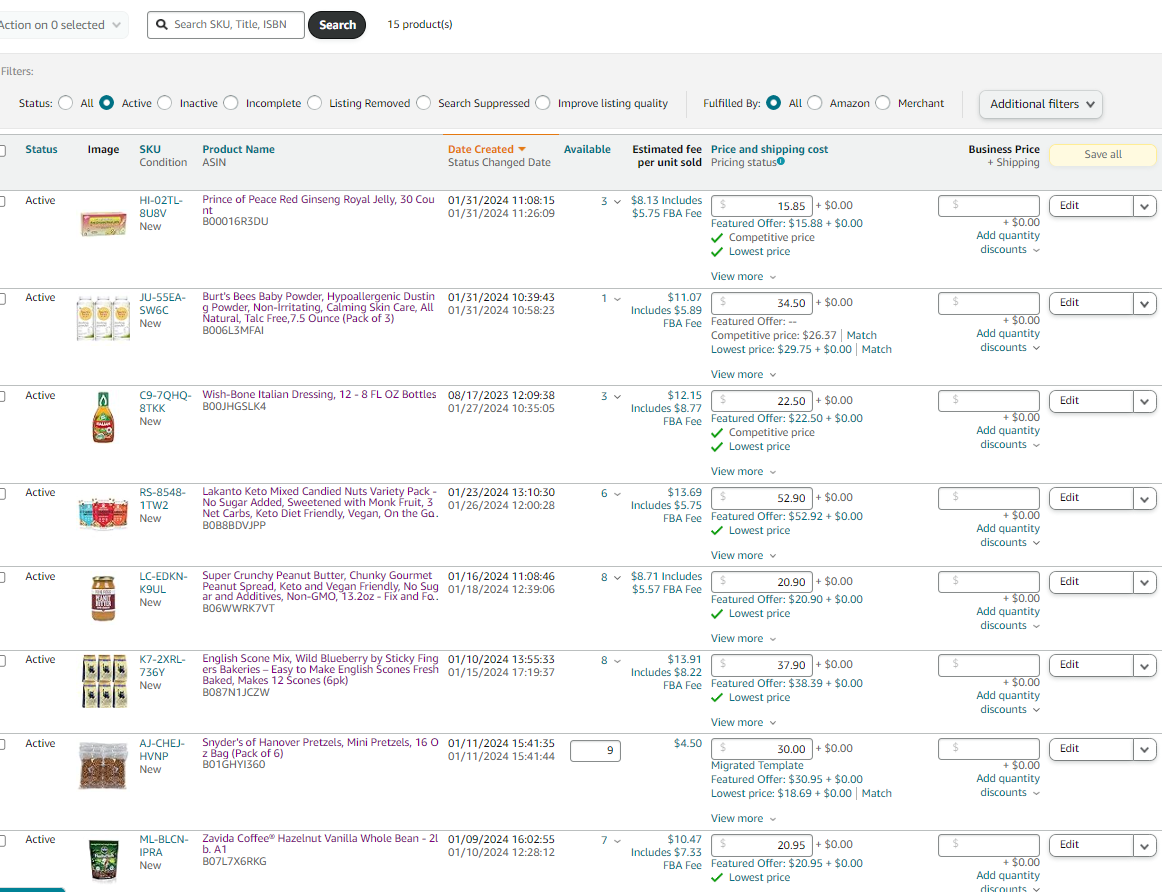
Task: Click price field showing 52.90
Action: click(762, 498)
